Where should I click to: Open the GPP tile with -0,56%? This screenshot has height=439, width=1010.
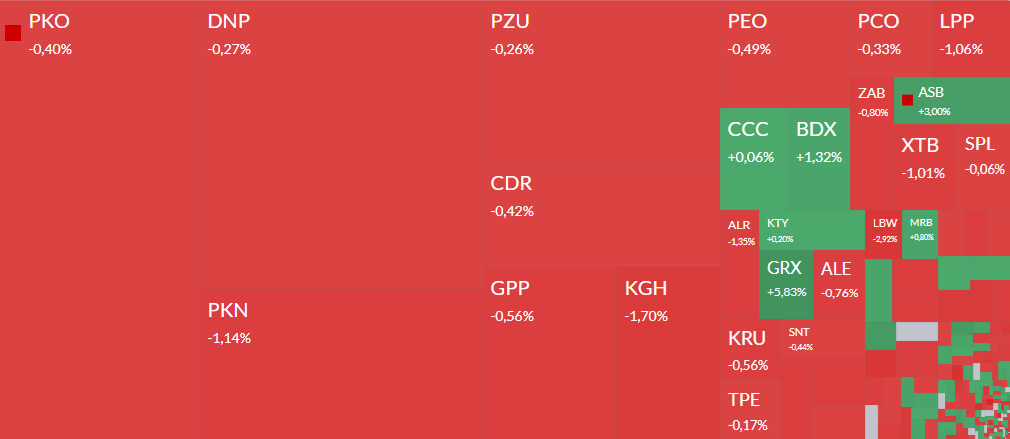(x=549, y=353)
